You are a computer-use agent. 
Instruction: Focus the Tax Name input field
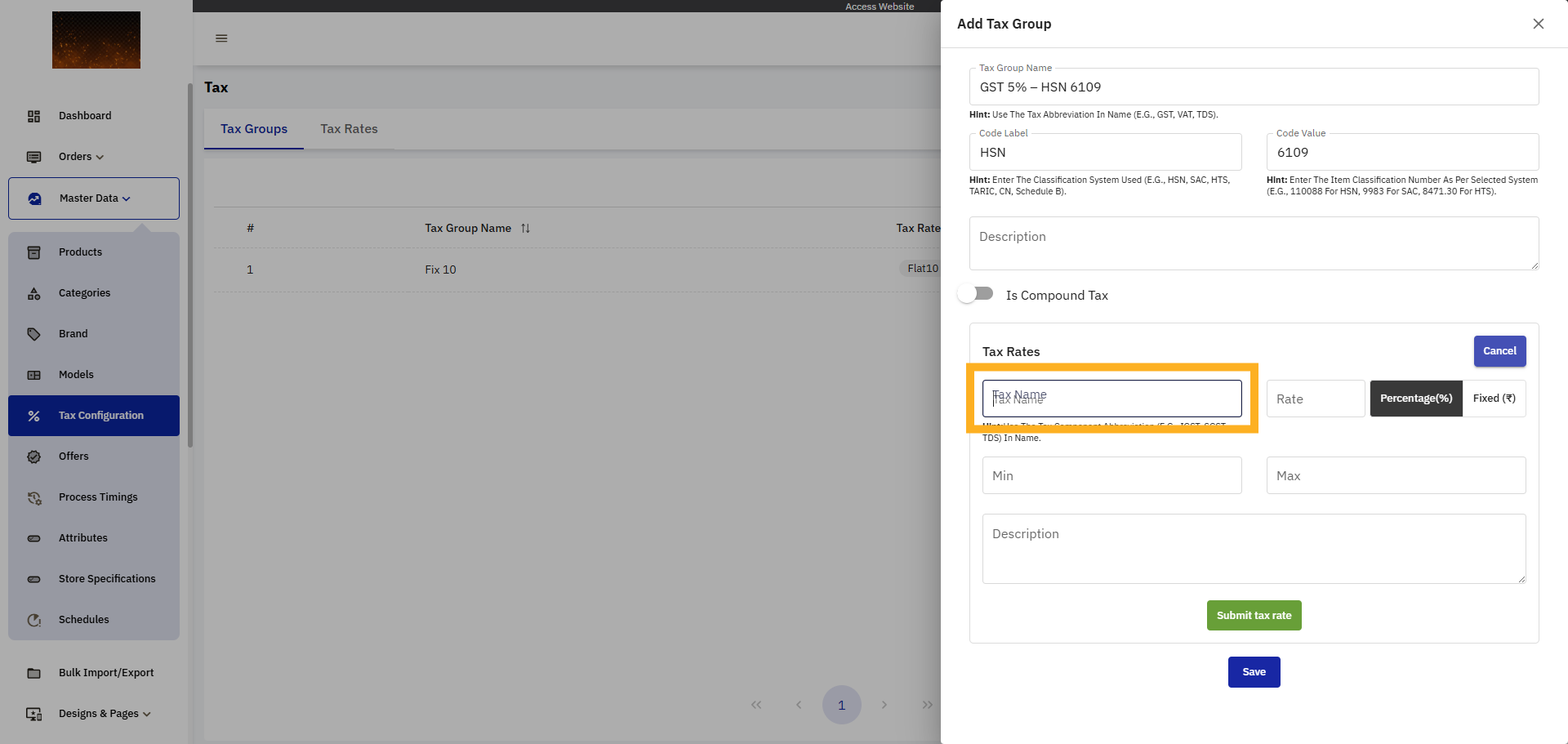pyautogui.click(x=1111, y=398)
